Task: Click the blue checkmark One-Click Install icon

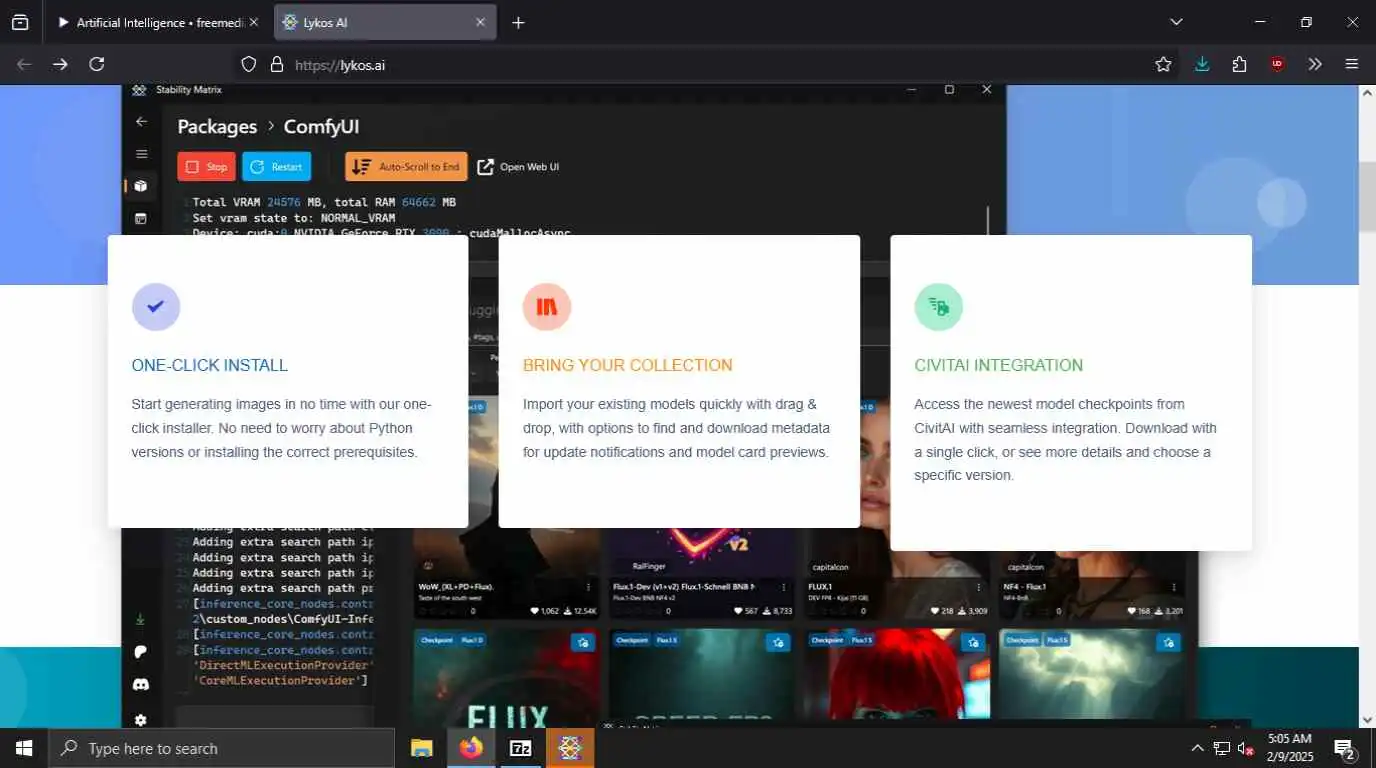Action: tap(156, 307)
